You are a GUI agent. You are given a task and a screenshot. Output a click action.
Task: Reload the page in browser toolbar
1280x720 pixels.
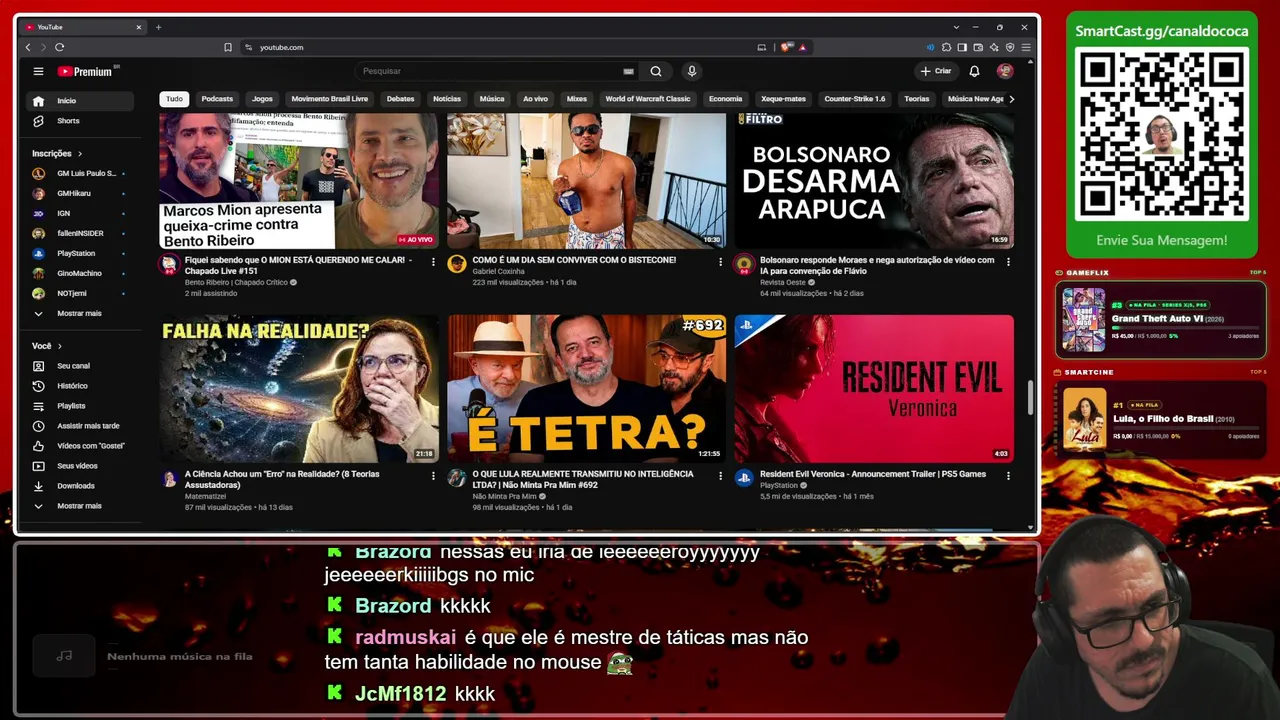click(60, 47)
